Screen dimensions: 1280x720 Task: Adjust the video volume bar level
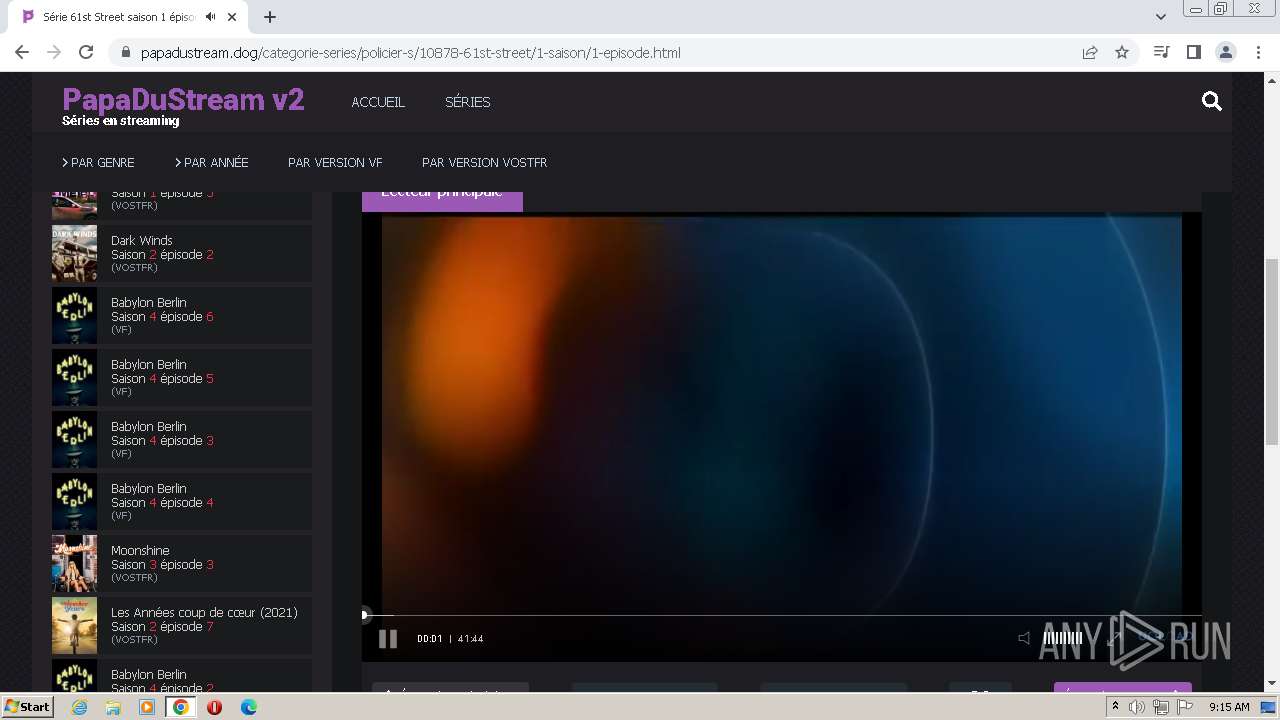point(1062,638)
